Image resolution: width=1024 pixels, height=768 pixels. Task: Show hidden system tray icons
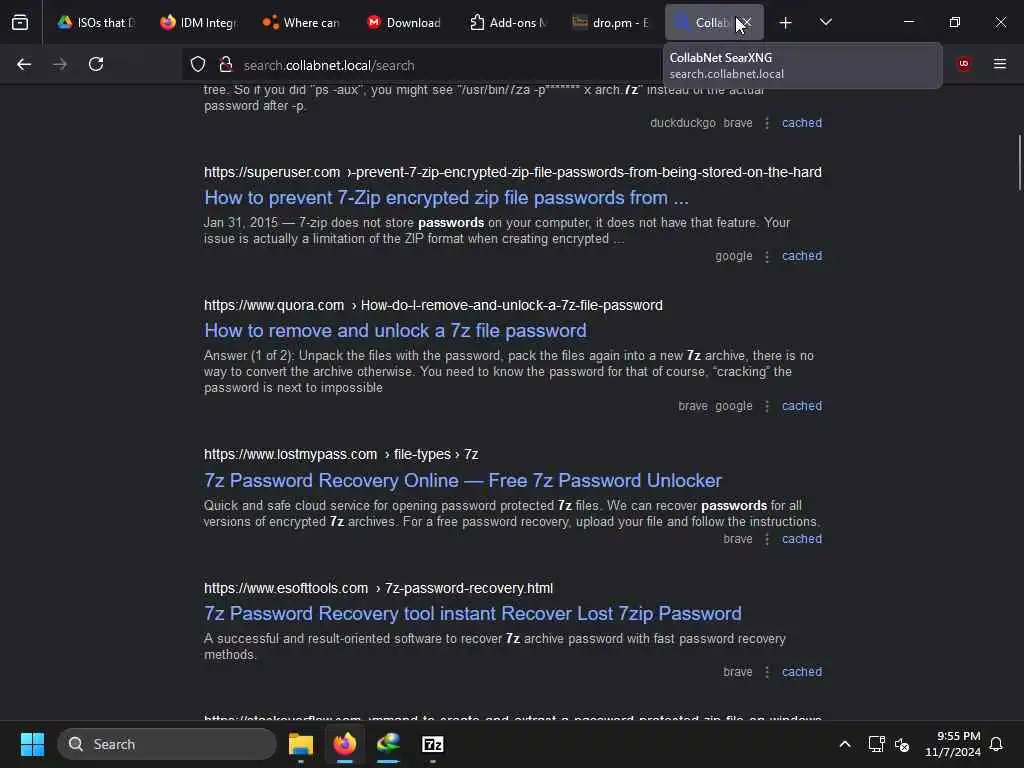[845, 744]
